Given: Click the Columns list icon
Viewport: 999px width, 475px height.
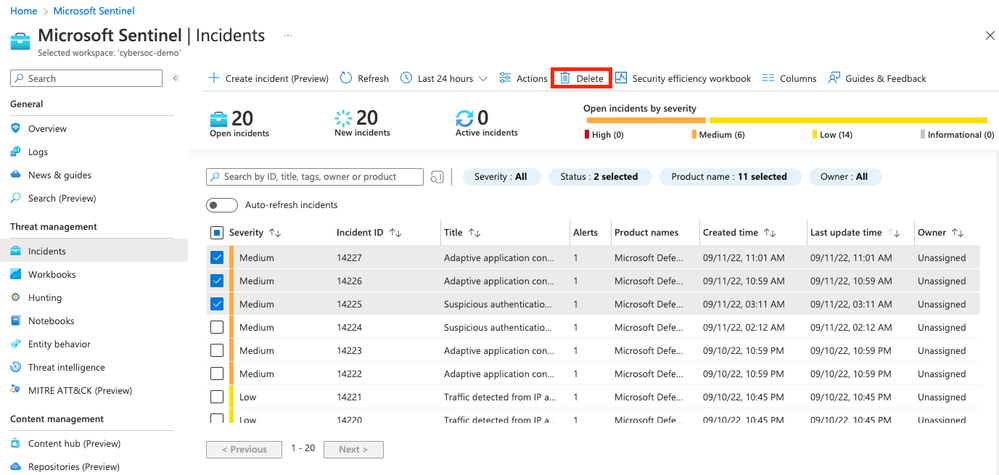Looking at the screenshot, I should point(768,78).
